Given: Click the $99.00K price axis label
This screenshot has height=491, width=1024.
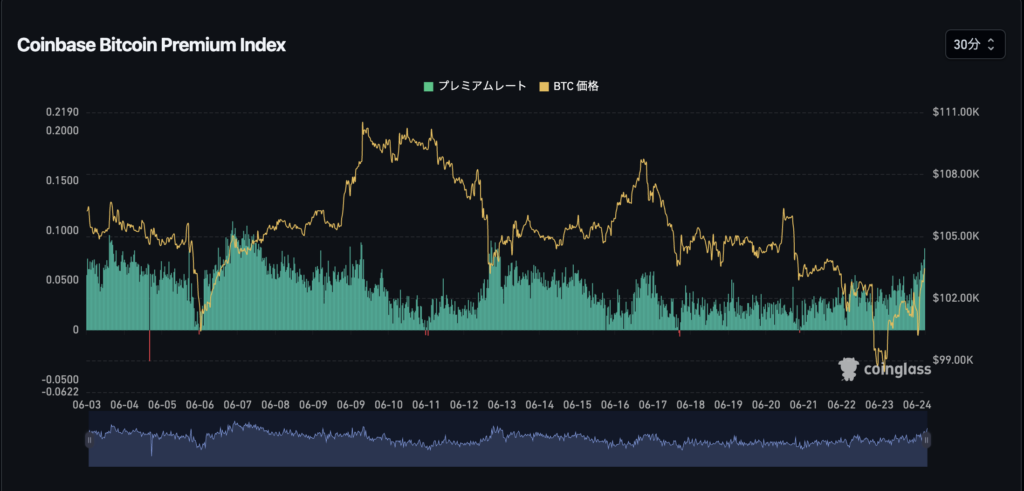Looking at the screenshot, I should coord(953,360).
